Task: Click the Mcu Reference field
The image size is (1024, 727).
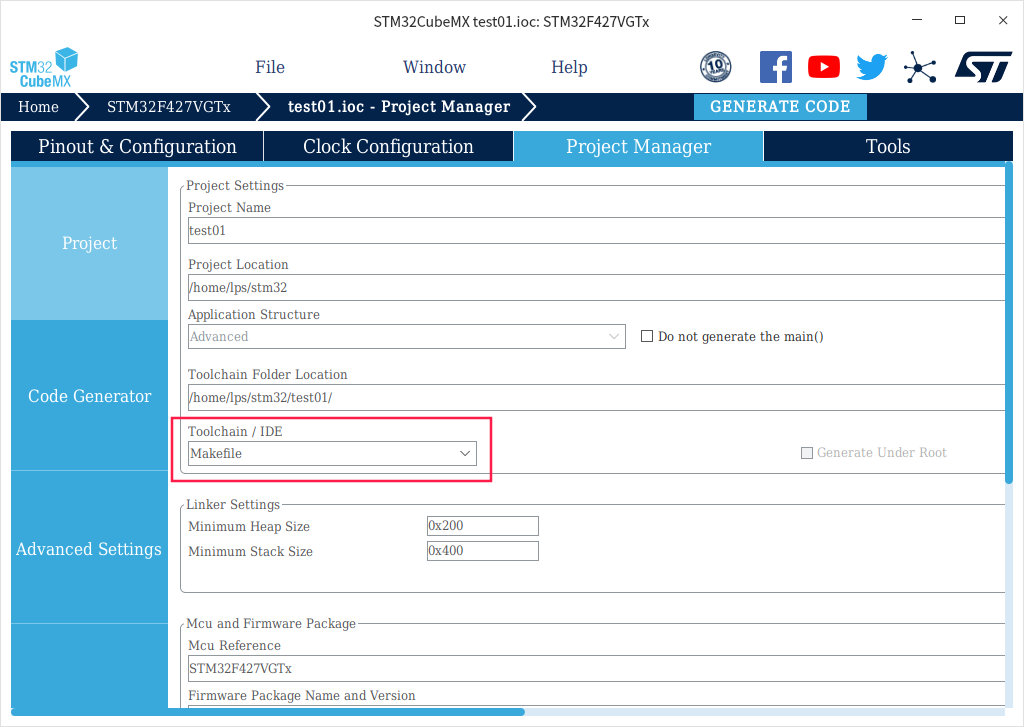Action: pyautogui.click(x=596, y=668)
